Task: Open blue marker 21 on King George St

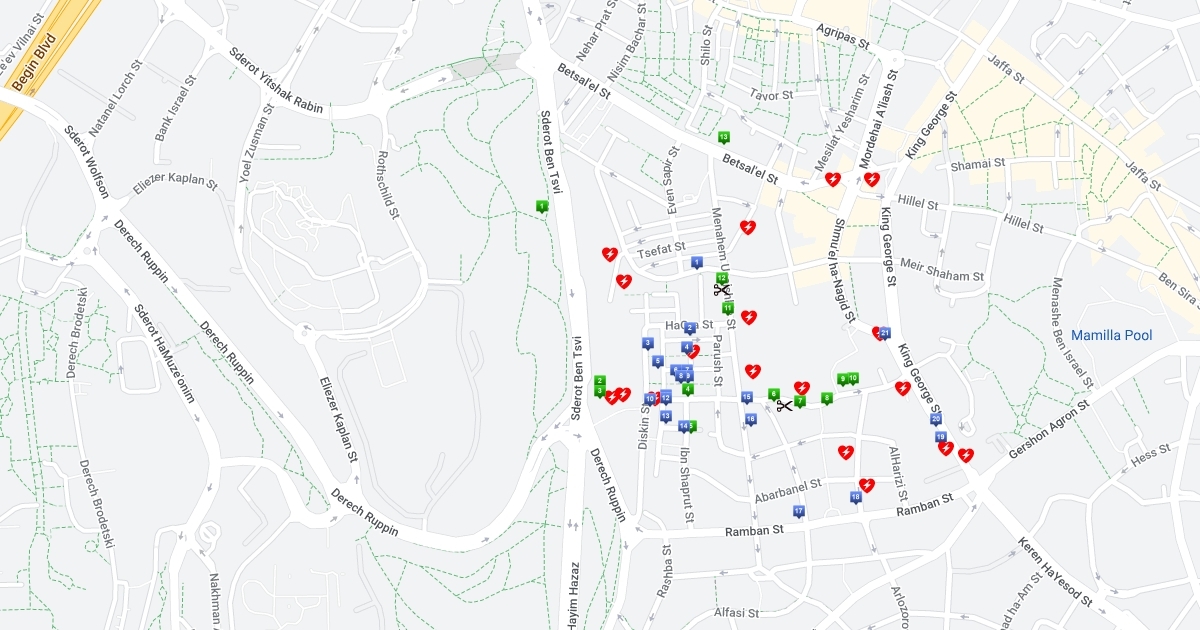Action: 885,333
